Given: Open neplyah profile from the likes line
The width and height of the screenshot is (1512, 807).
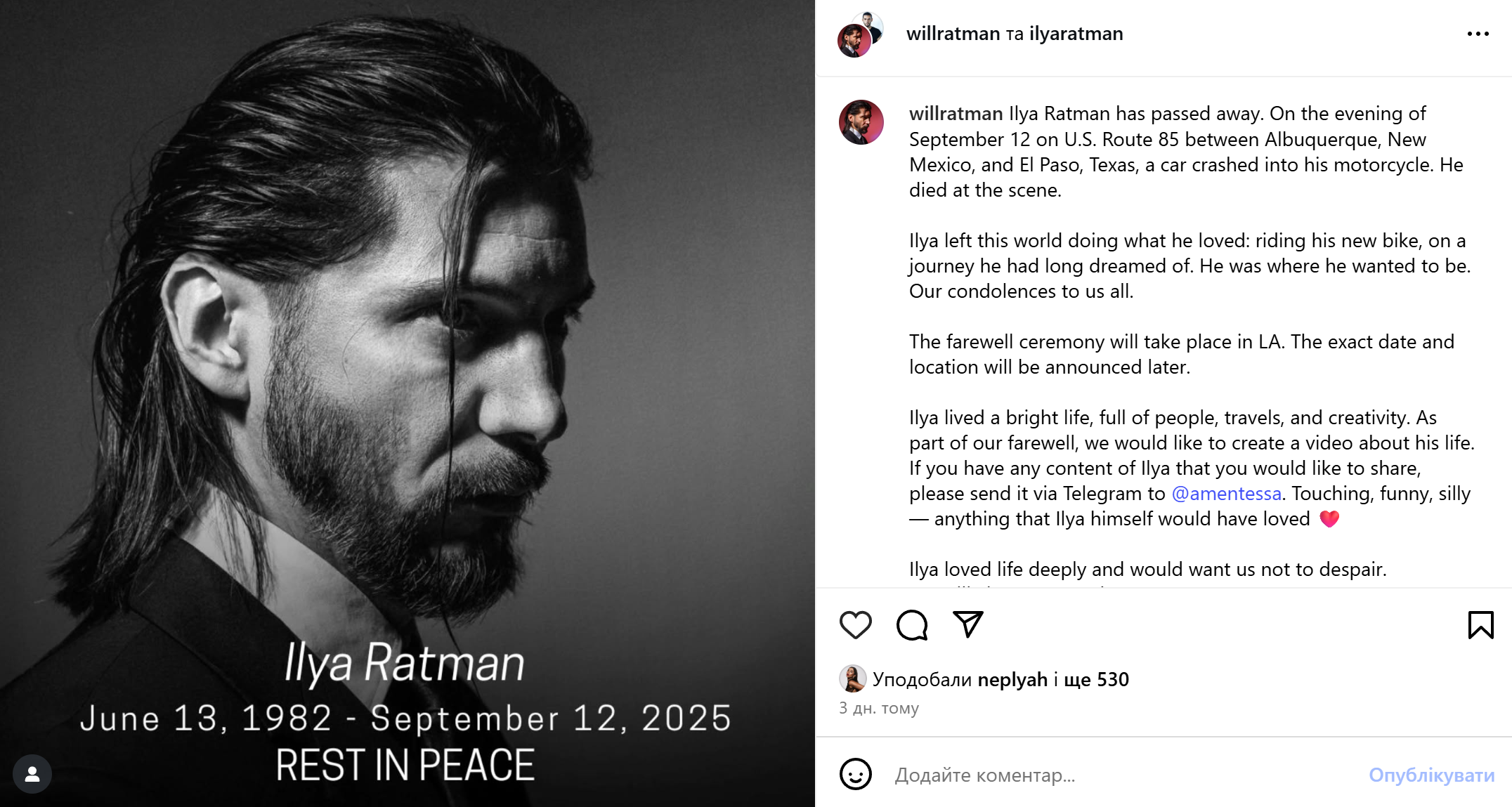Looking at the screenshot, I should point(1012,679).
